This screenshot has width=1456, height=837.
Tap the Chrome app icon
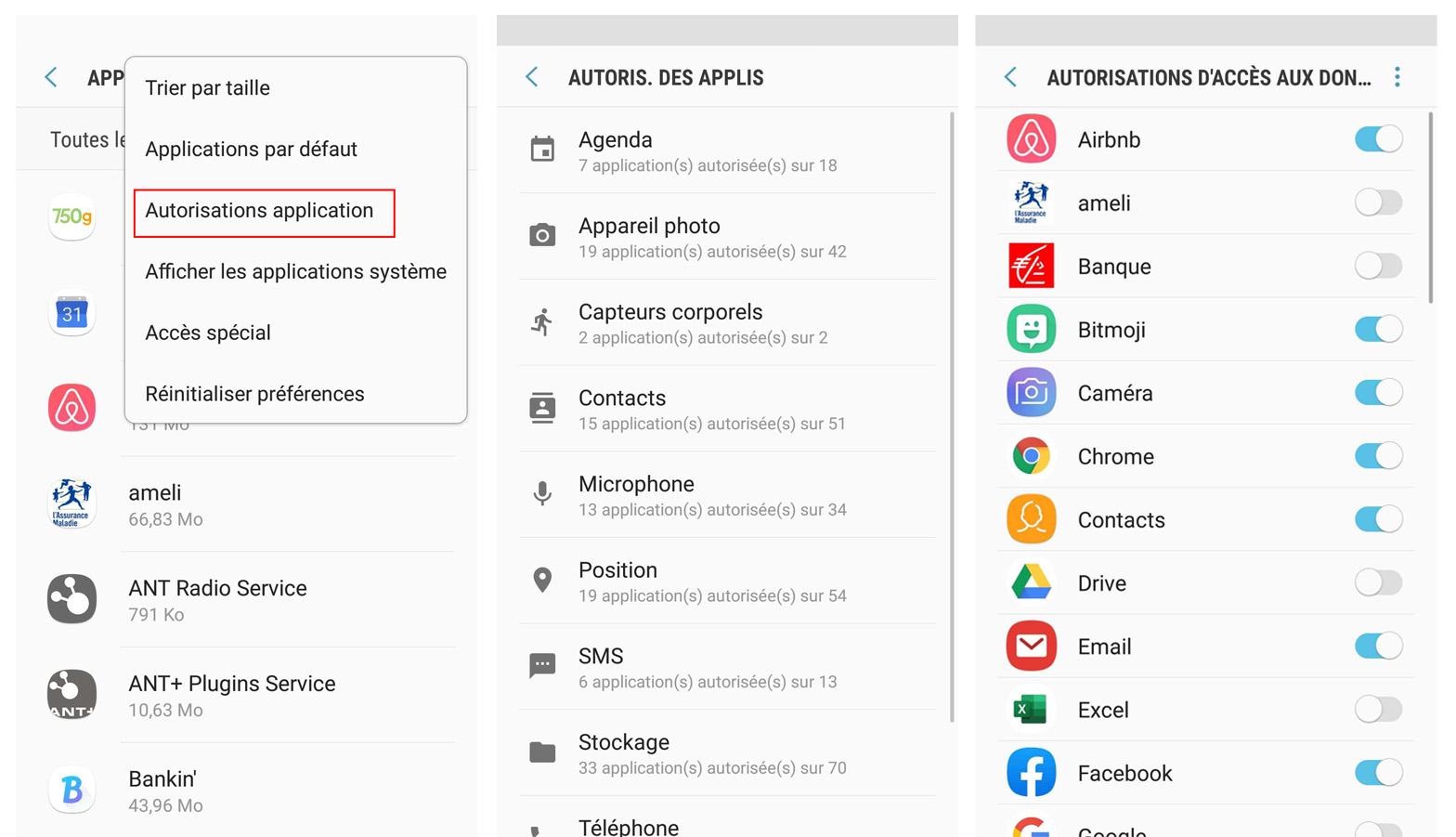click(x=1031, y=456)
